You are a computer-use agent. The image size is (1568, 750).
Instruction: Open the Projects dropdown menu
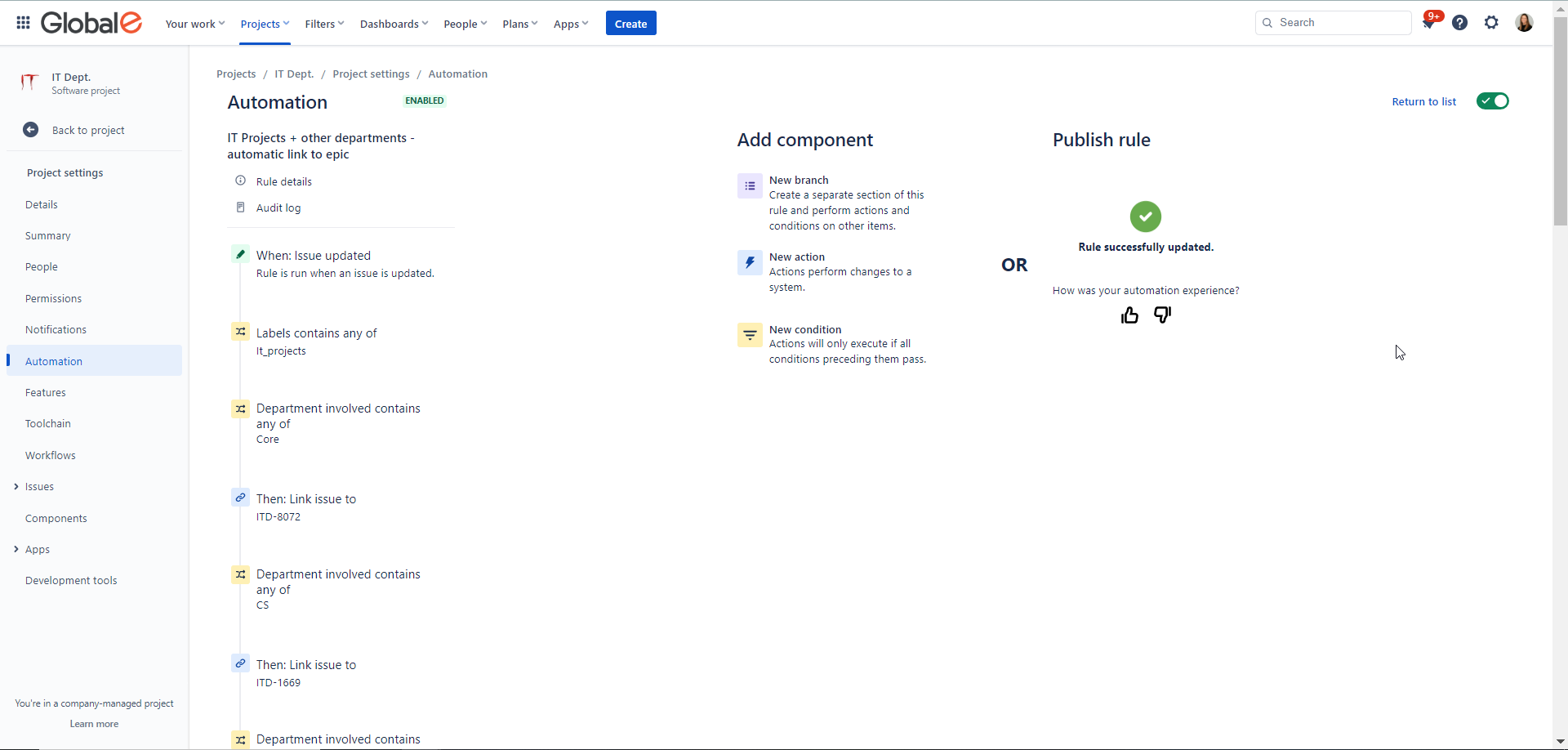(265, 24)
